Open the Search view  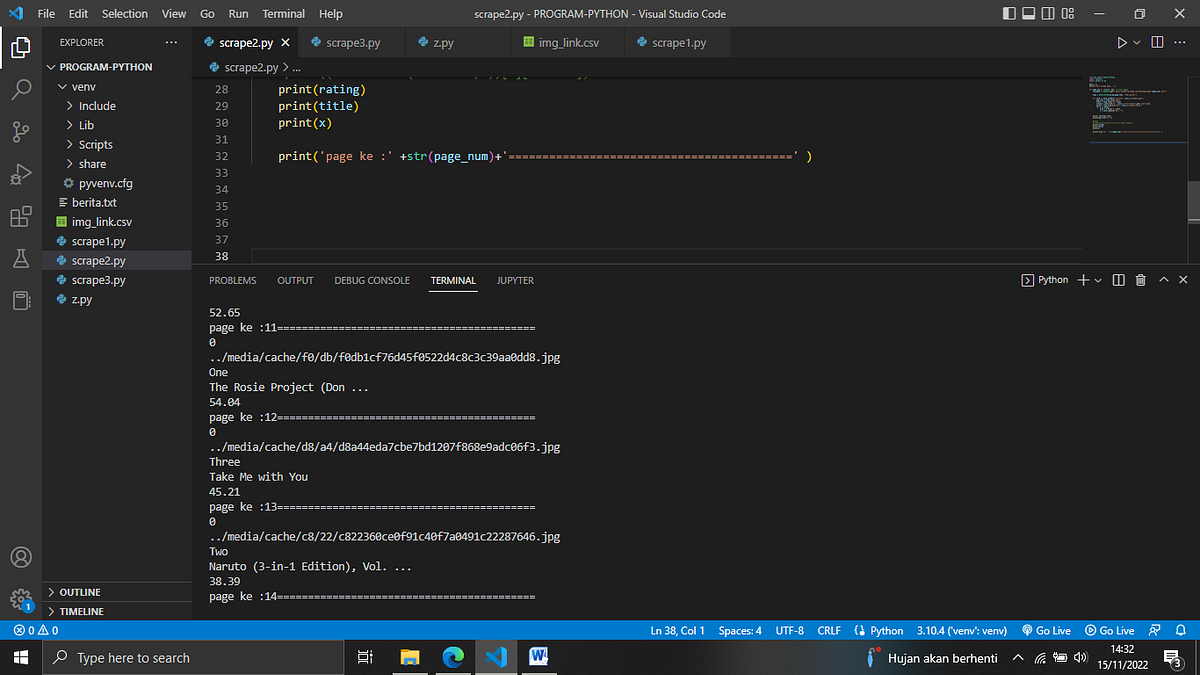(x=21, y=89)
